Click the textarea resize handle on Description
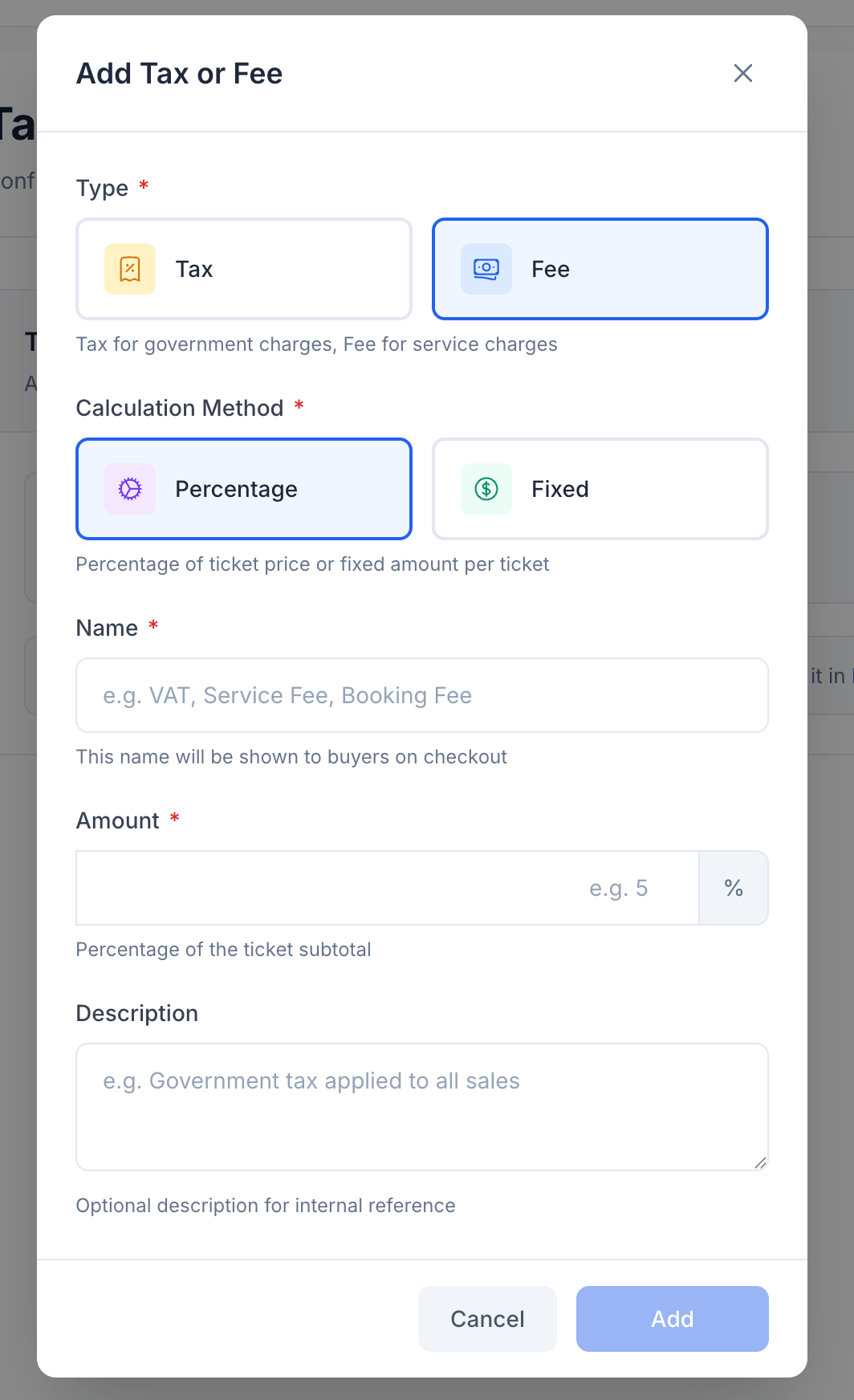The height and width of the screenshot is (1400, 854). pyautogui.click(x=762, y=1162)
